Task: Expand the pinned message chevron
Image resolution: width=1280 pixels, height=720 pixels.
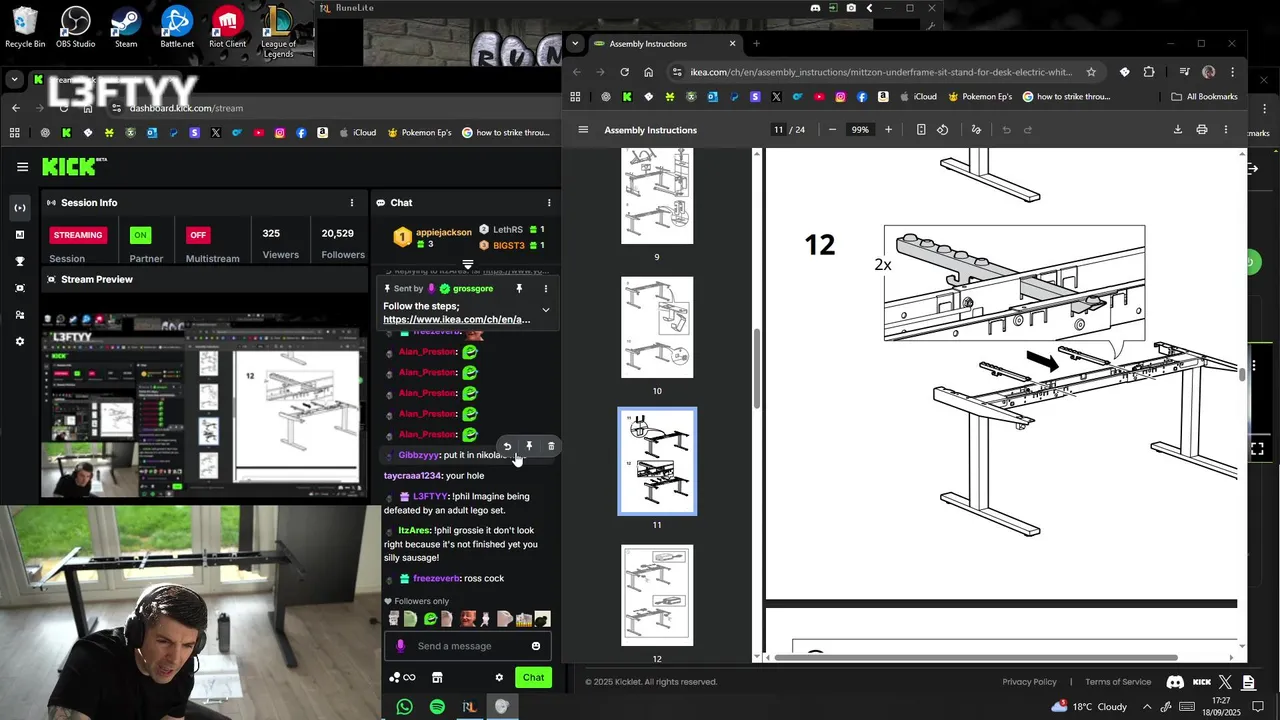Action: click(546, 310)
